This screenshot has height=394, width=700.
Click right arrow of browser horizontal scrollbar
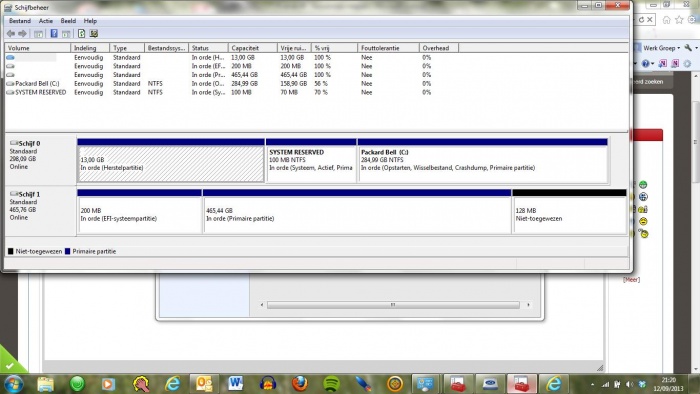point(529,305)
